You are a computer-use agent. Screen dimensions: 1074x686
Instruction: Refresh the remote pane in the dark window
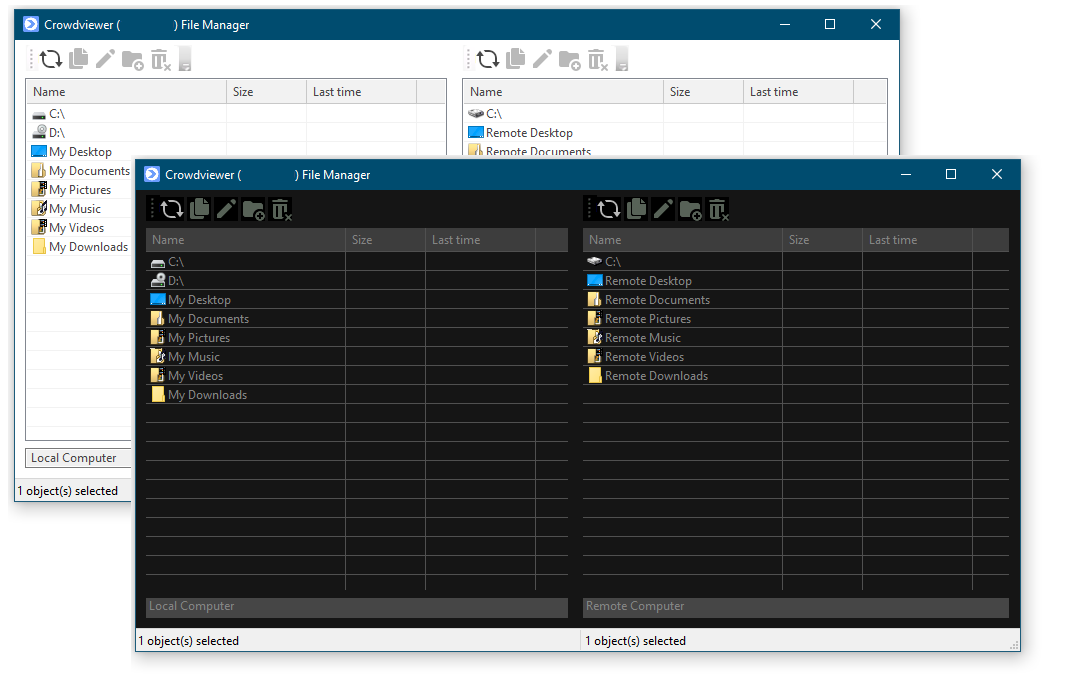[x=609, y=209]
